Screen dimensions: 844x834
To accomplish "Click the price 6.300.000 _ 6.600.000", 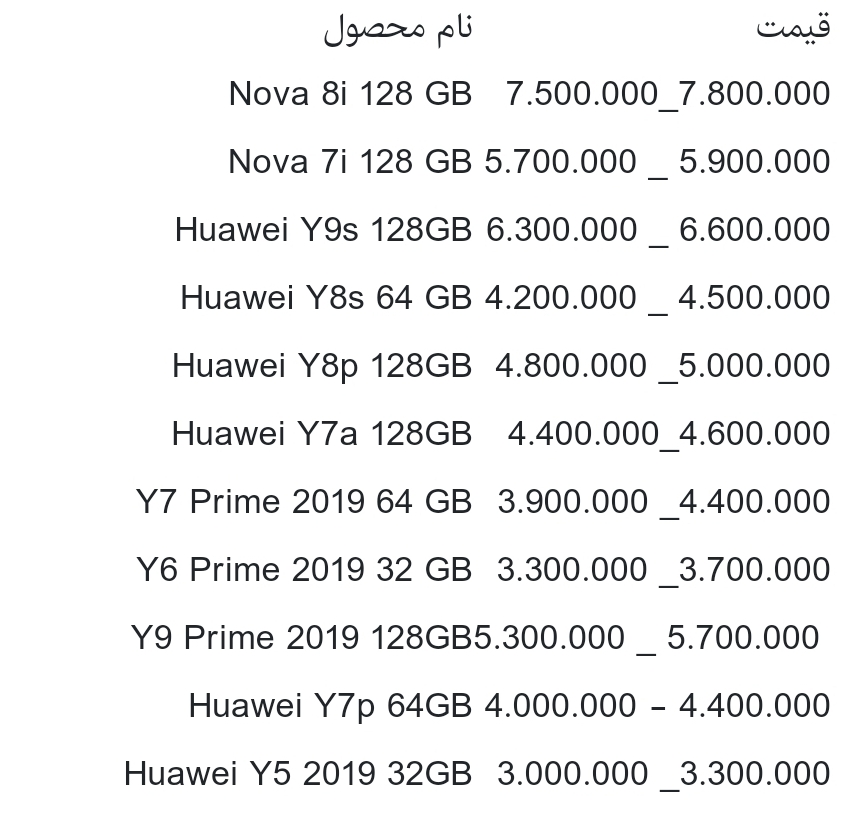I will 658,230.
